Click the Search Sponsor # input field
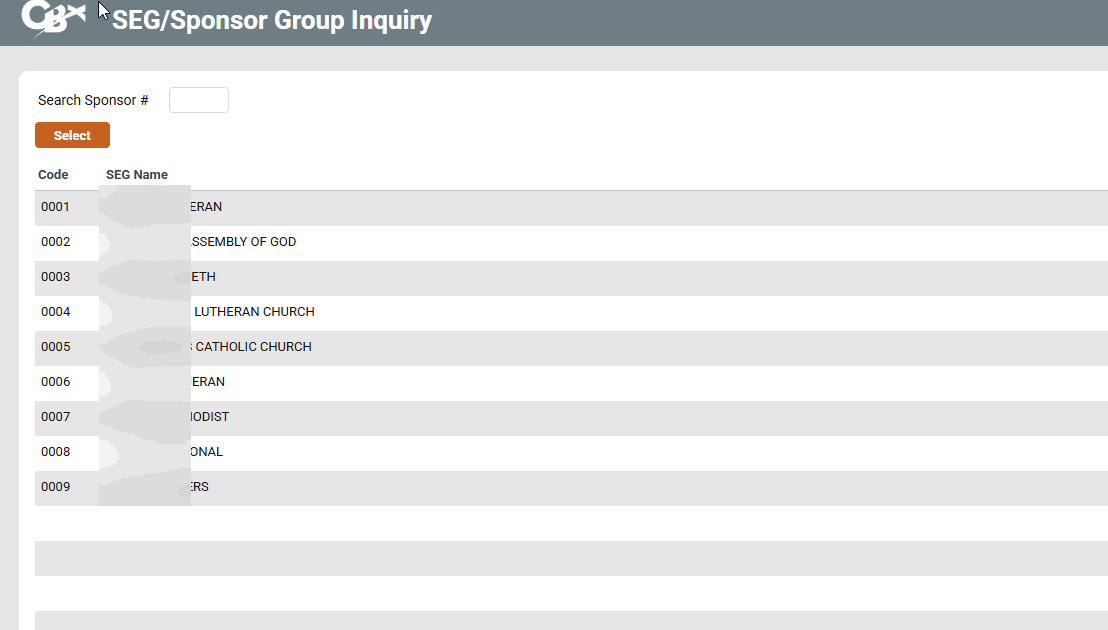This screenshot has width=1108, height=630. click(x=198, y=100)
